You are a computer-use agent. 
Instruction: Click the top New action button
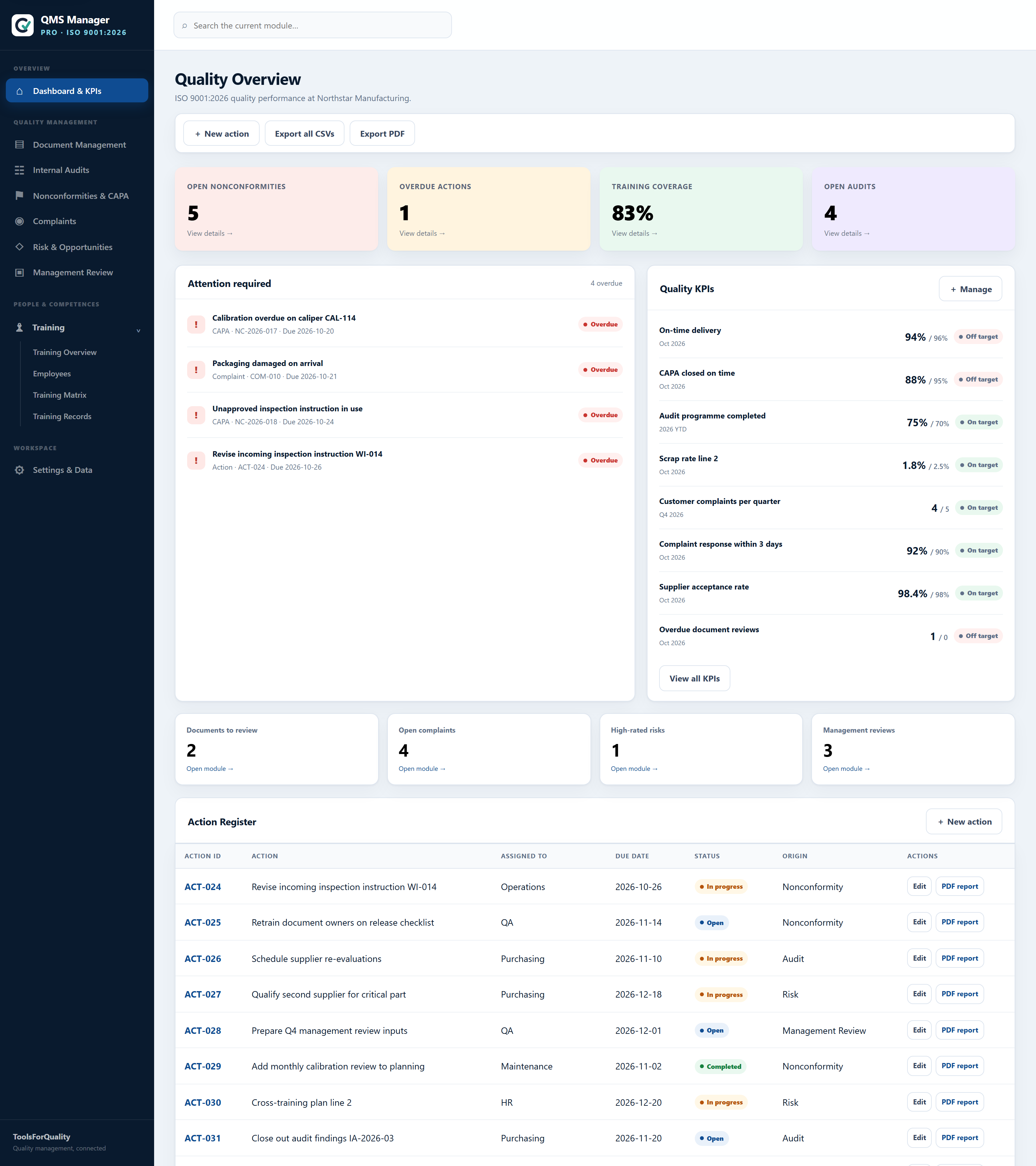pos(221,133)
